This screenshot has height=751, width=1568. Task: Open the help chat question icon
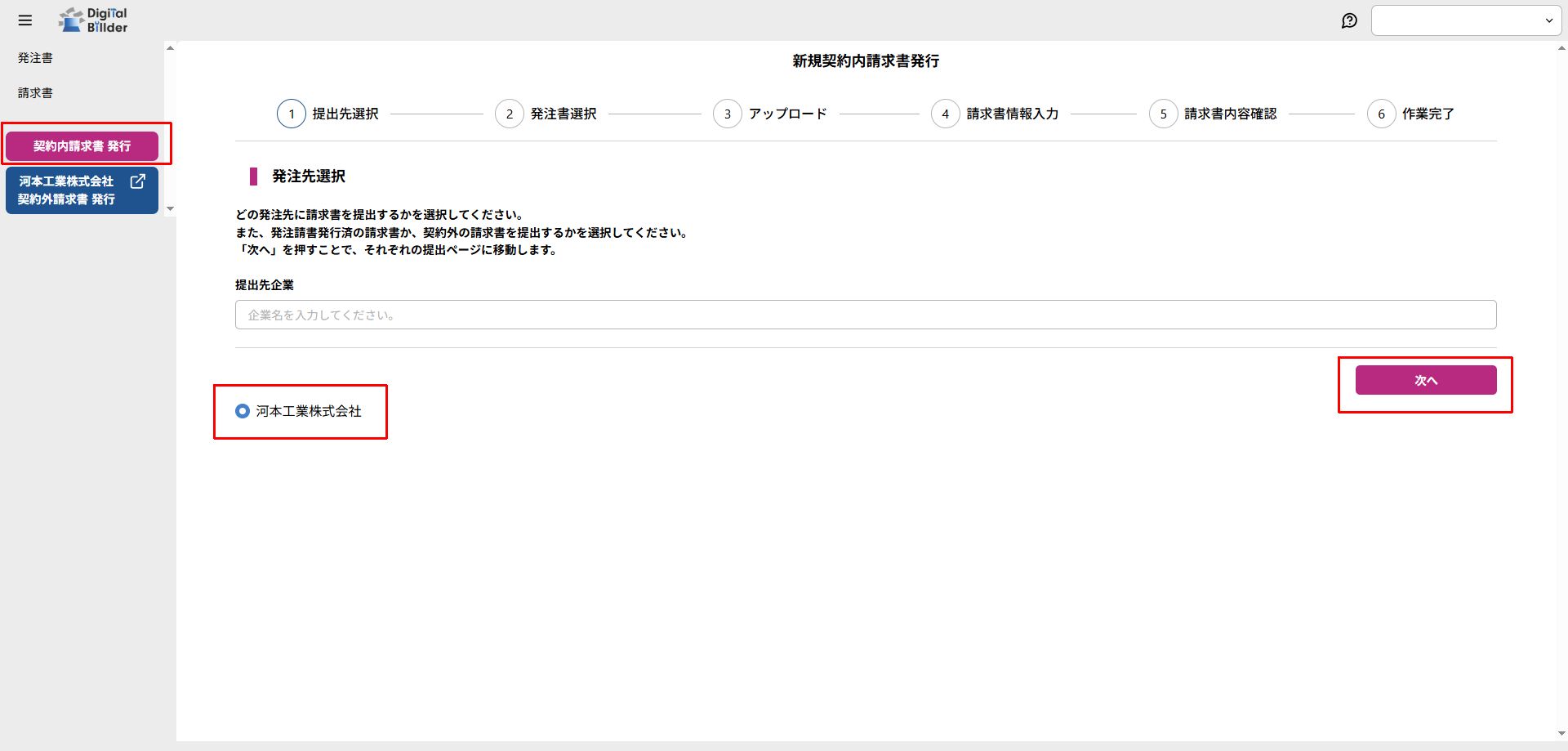[1349, 20]
